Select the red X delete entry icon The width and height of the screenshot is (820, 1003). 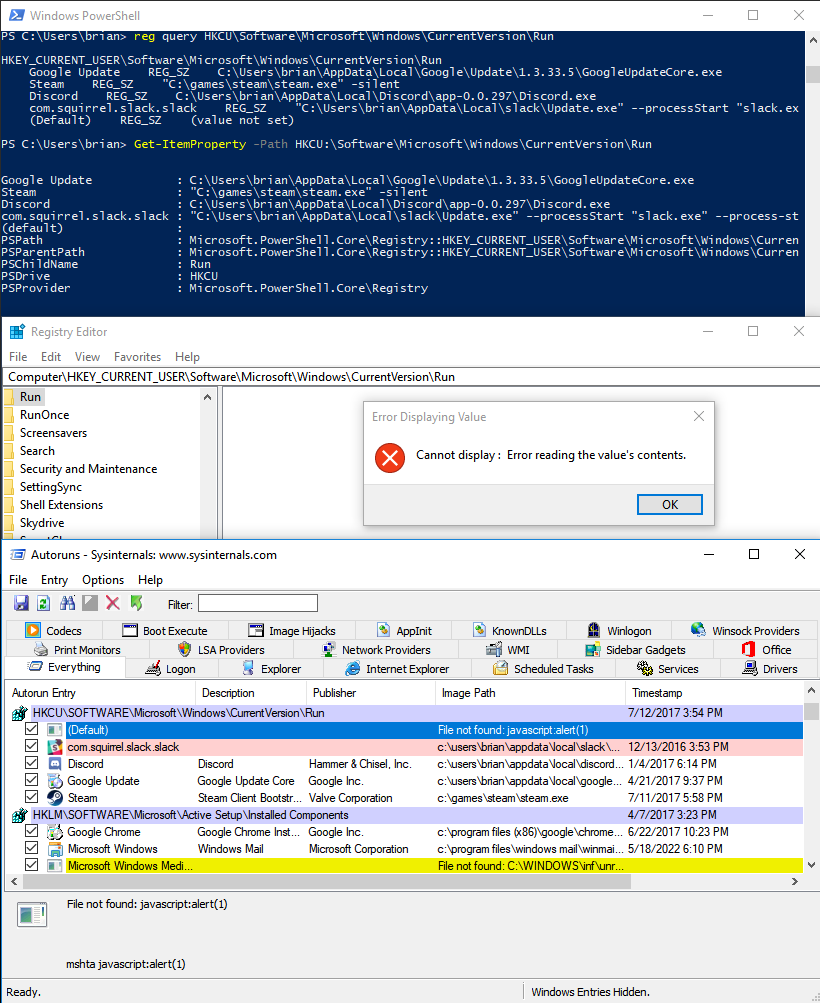pos(111,602)
